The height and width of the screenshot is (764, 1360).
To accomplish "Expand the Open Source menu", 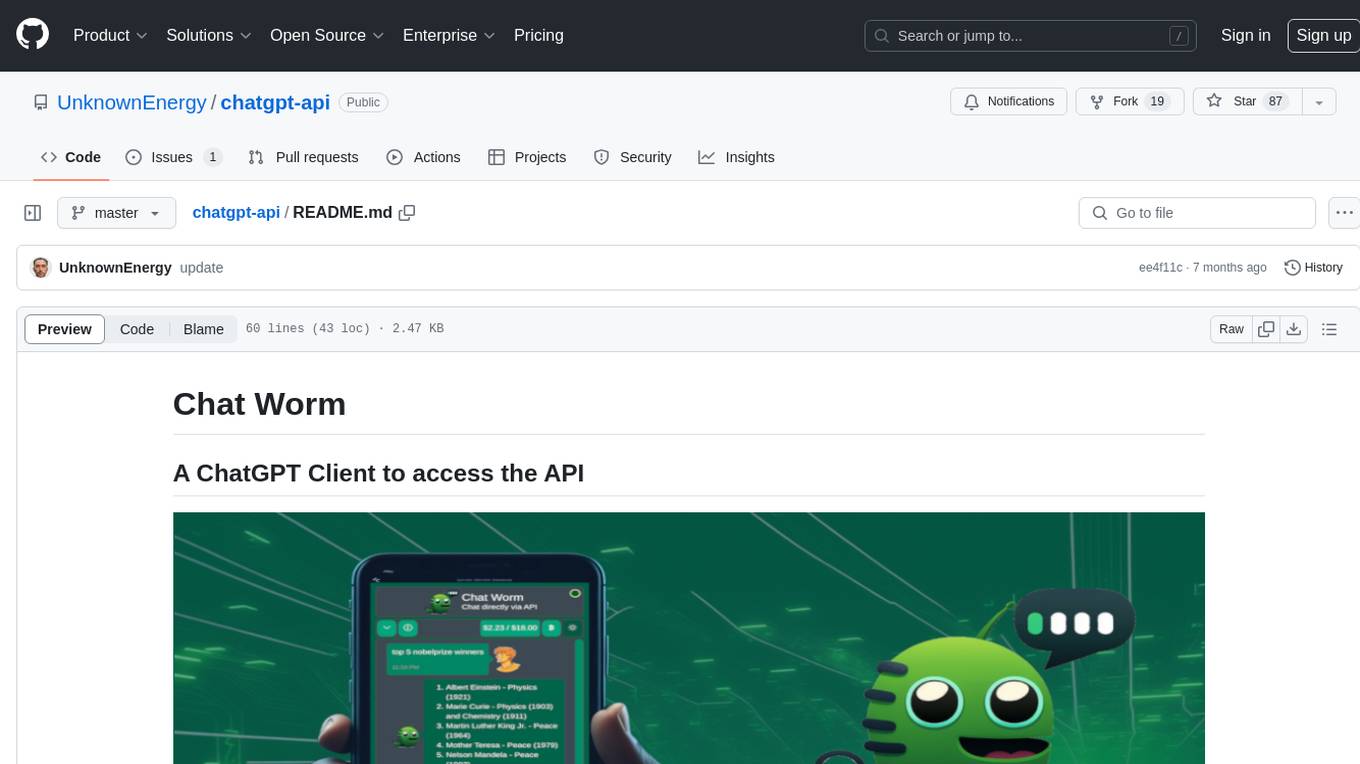I will (327, 35).
